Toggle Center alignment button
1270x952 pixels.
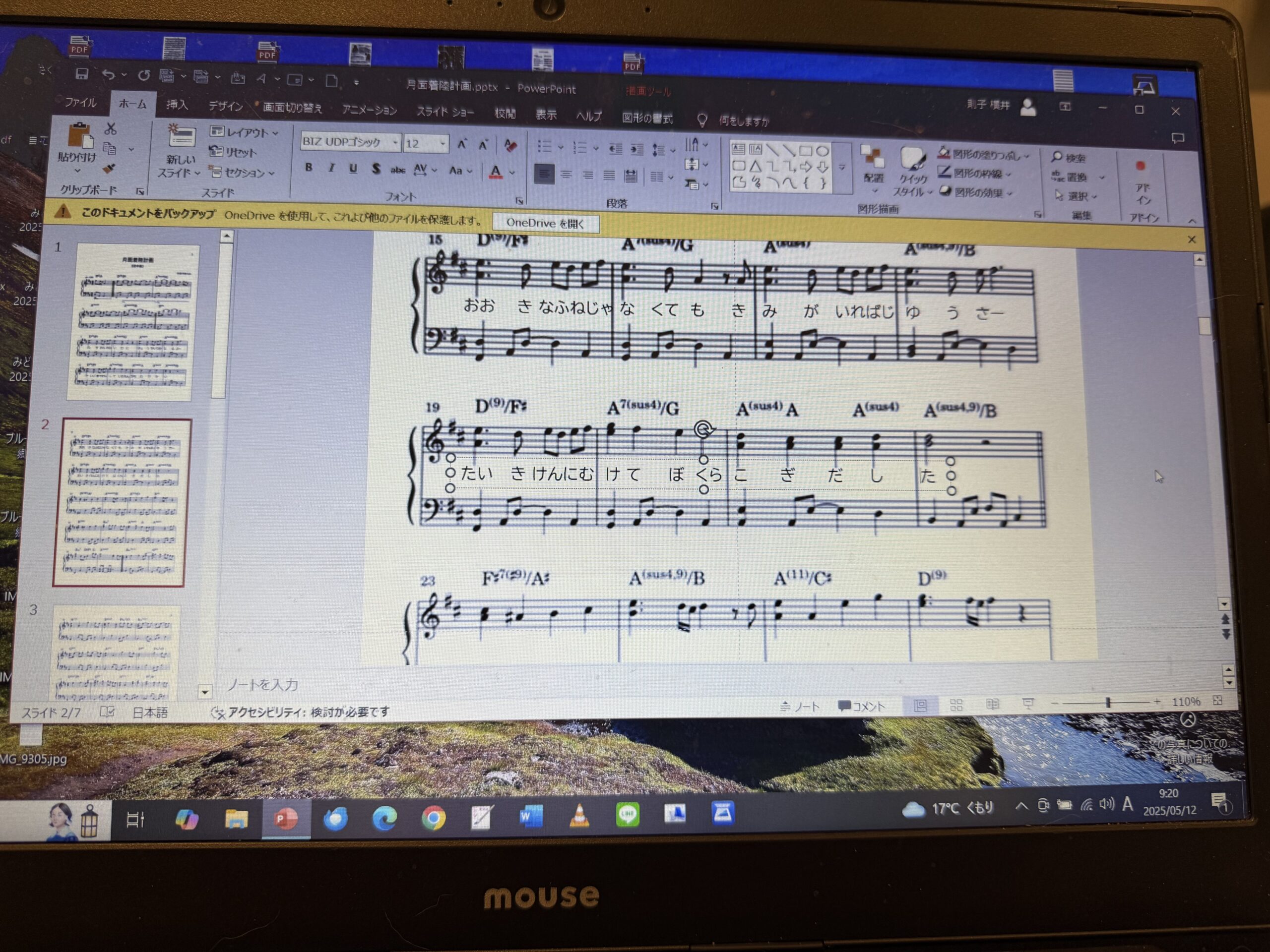566,175
